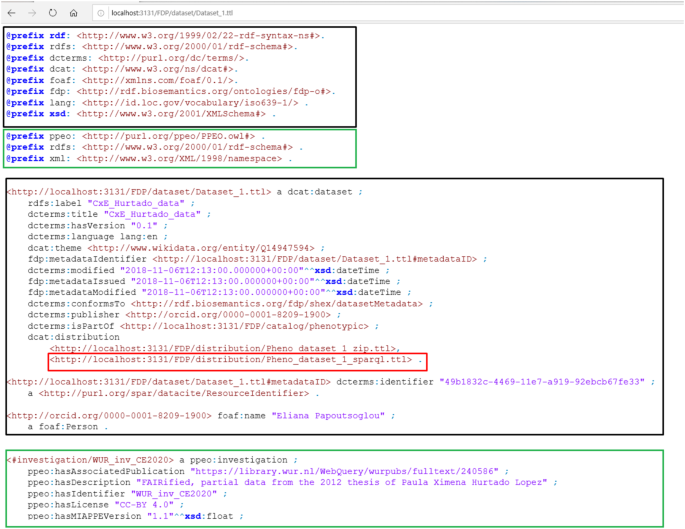Click the Pheno_dataset_1_sparql.ttl distribution URL

(x=231, y=360)
